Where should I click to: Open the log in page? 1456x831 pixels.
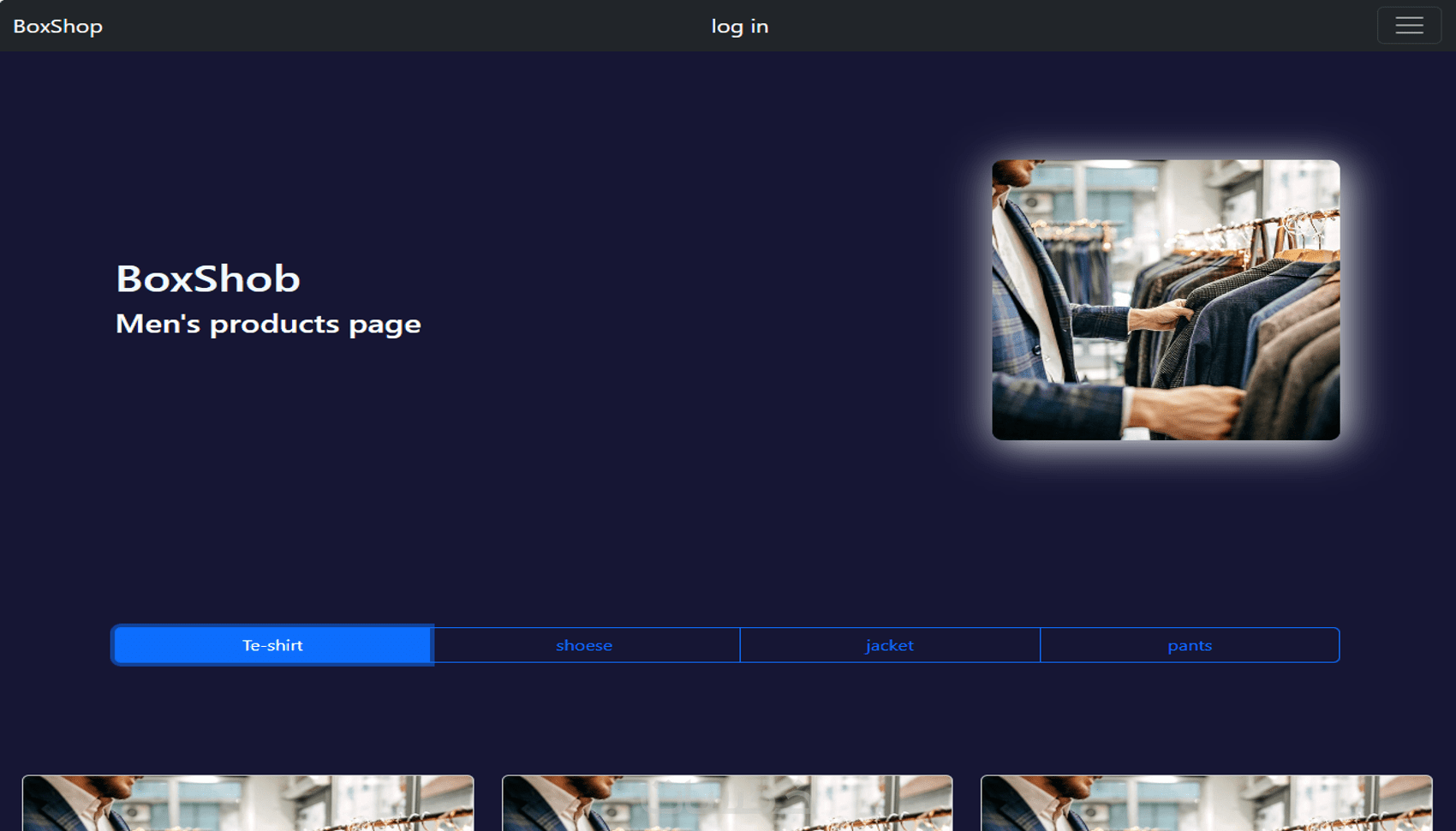coord(740,27)
